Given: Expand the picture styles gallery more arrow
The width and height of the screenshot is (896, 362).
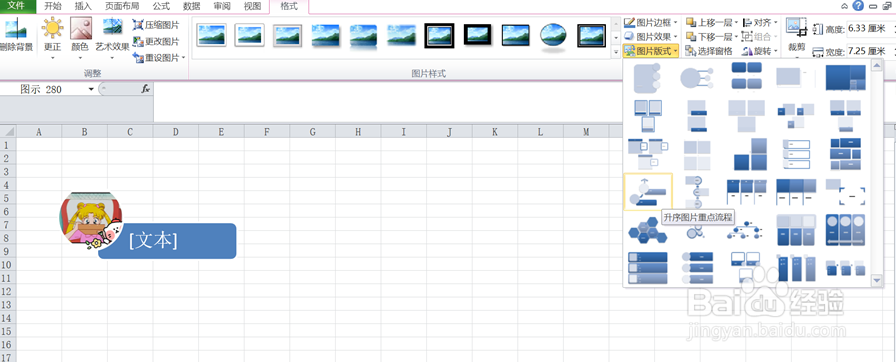Looking at the screenshot, I should click(616, 51).
